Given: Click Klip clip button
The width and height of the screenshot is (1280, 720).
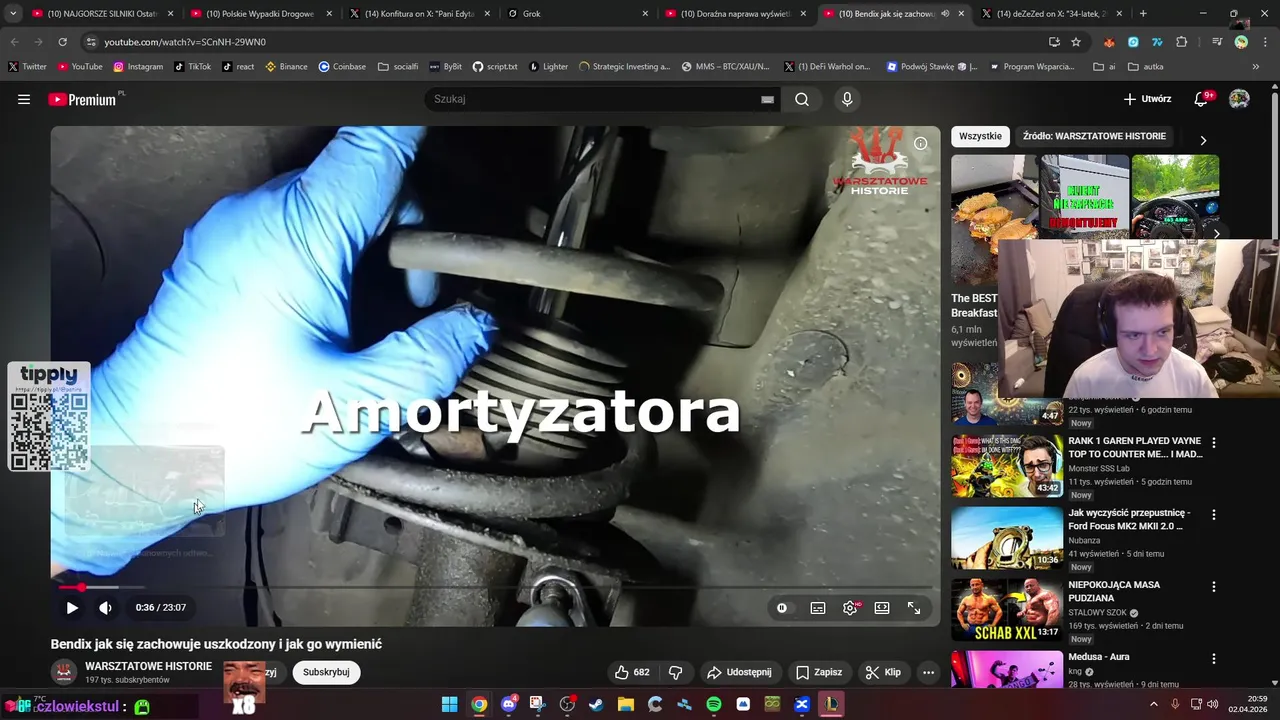Looking at the screenshot, I should (x=884, y=672).
